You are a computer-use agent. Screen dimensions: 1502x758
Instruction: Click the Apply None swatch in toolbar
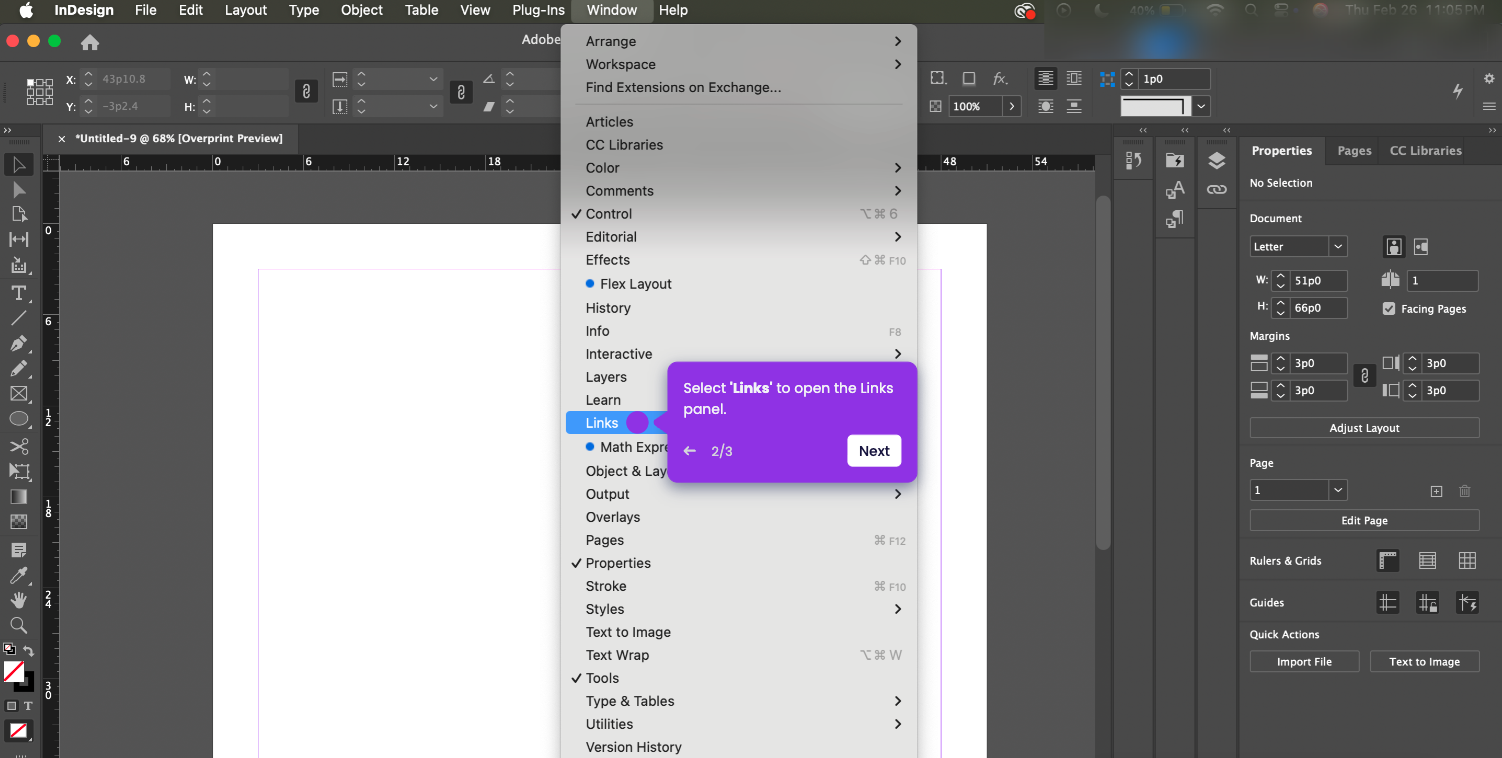click(18, 731)
